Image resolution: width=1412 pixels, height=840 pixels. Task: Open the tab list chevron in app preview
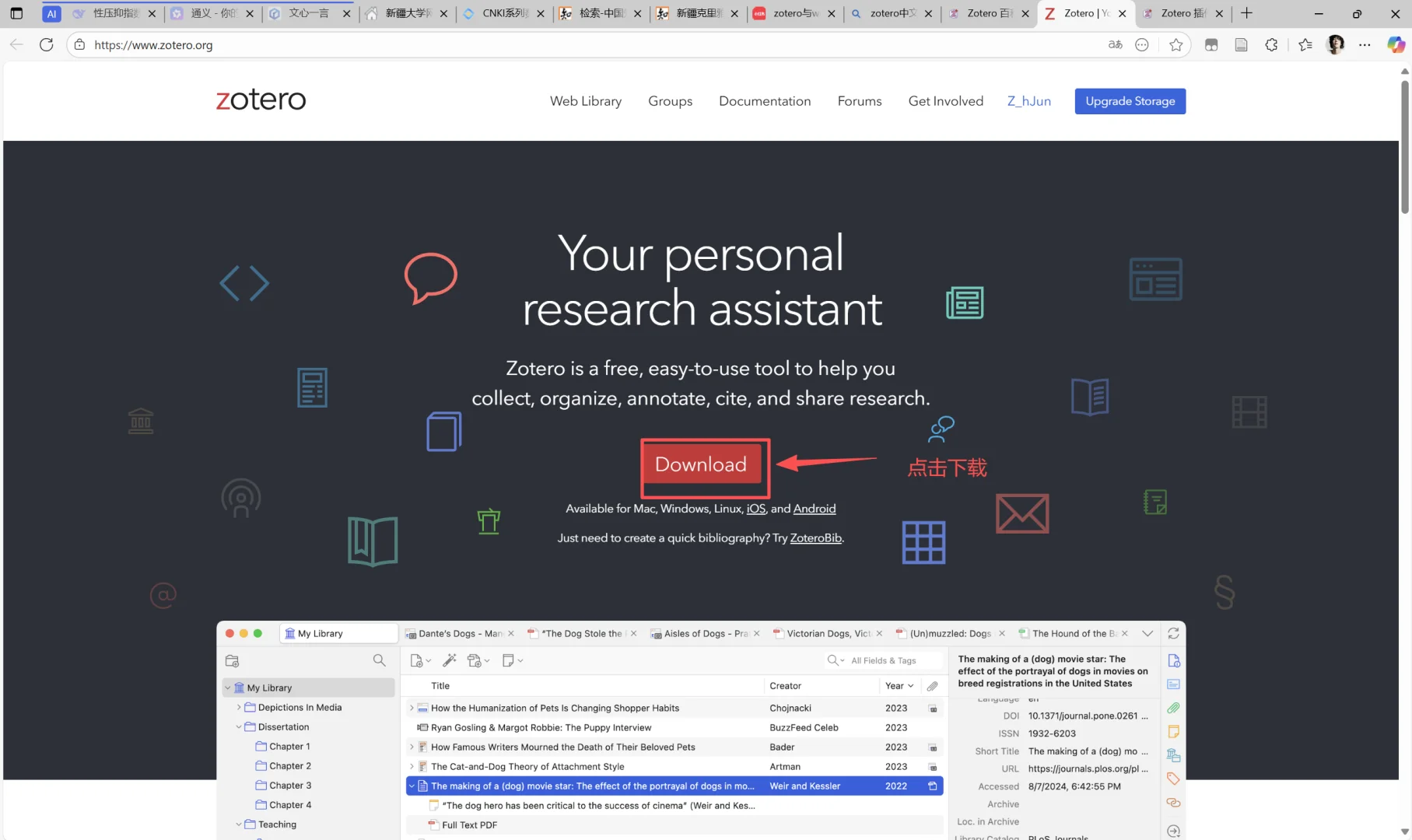[x=1147, y=634]
